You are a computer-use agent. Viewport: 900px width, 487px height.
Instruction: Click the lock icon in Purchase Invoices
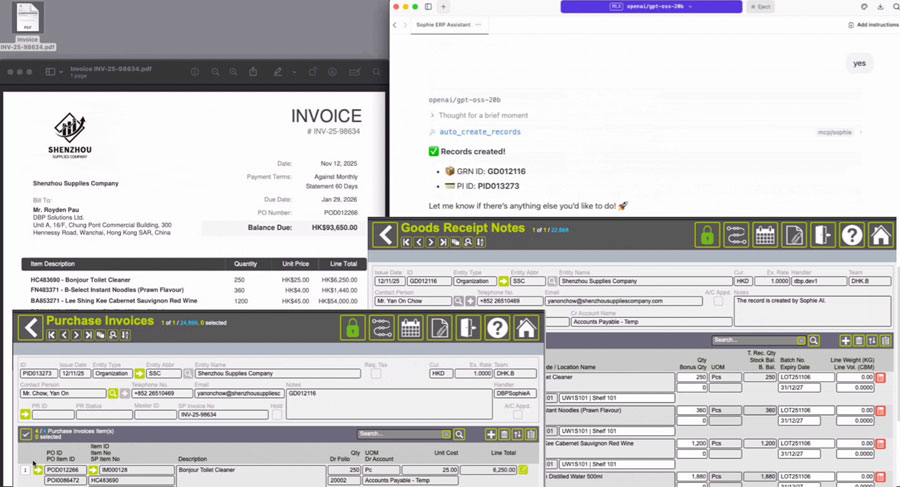tap(352, 327)
